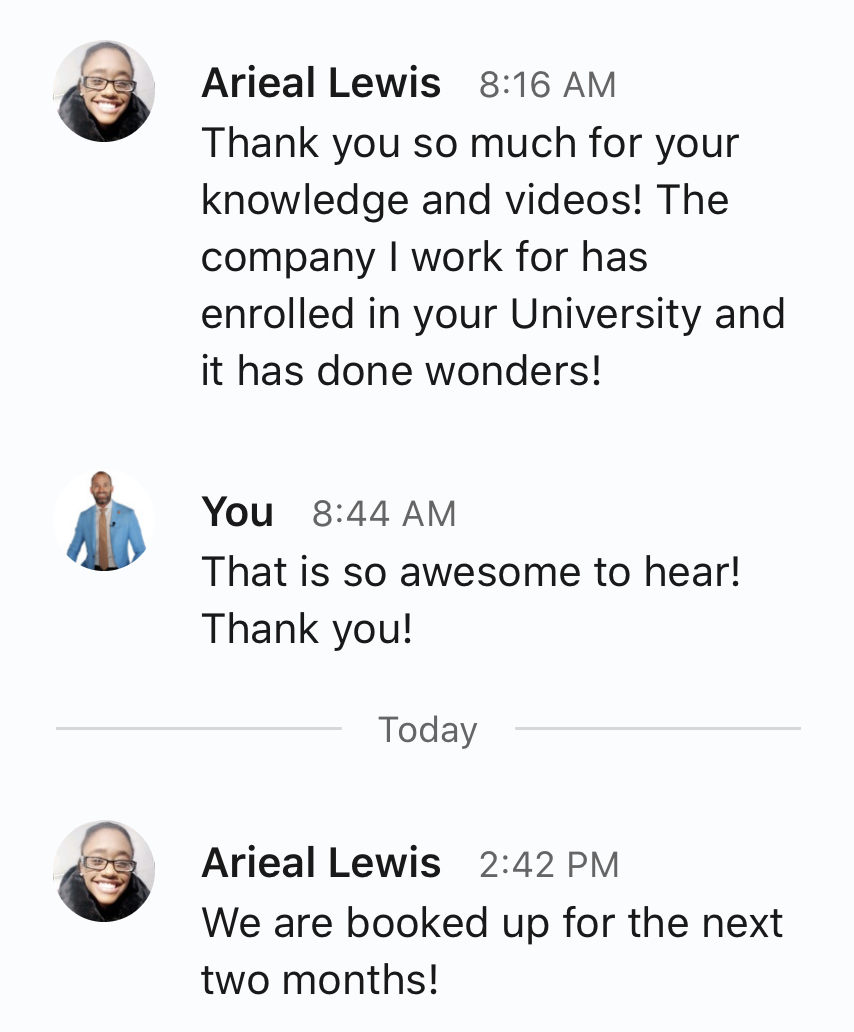
Task: Click the "Thank you!" line of your reply
Action: pyautogui.click(x=307, y=630)
